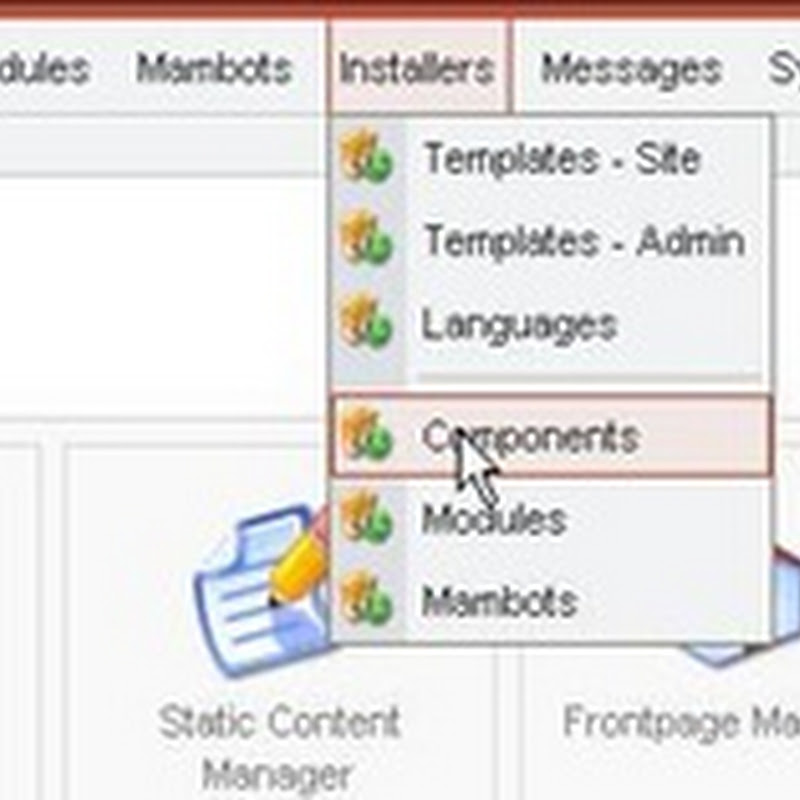The height and width of the screenshot is (800, 800).
Task: Expand the Messages top menu
Action: tap(631, 69)
